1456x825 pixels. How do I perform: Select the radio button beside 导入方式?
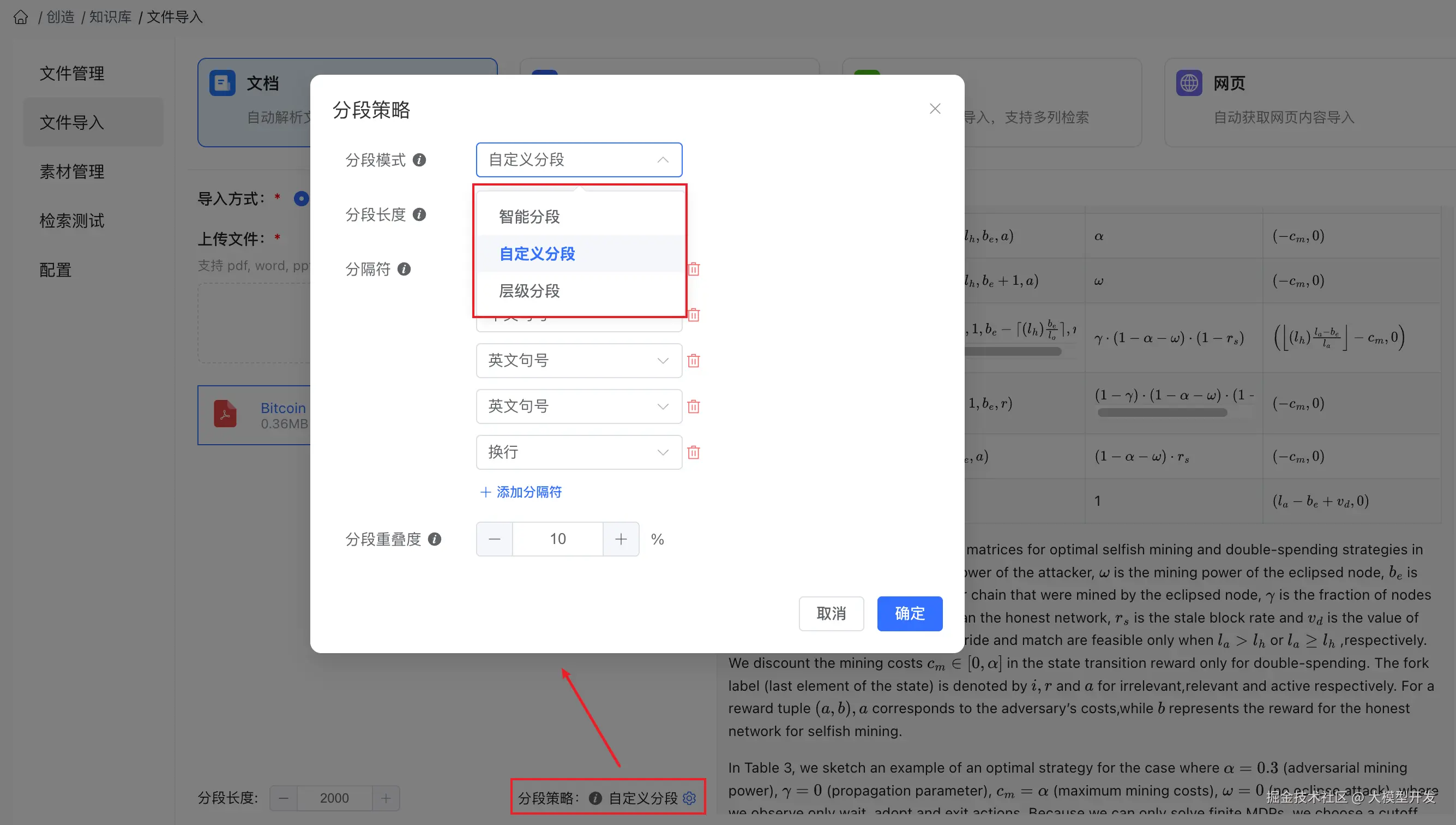(301, 198)
